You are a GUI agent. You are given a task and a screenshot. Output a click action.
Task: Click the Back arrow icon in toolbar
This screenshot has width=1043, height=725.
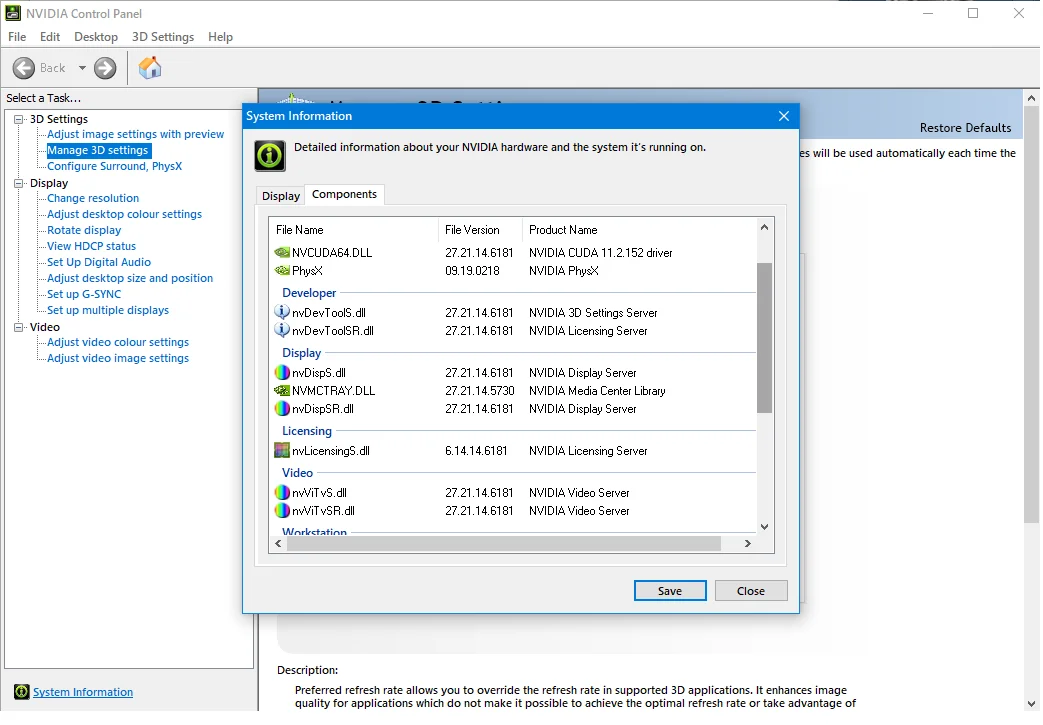pos(23,68)
